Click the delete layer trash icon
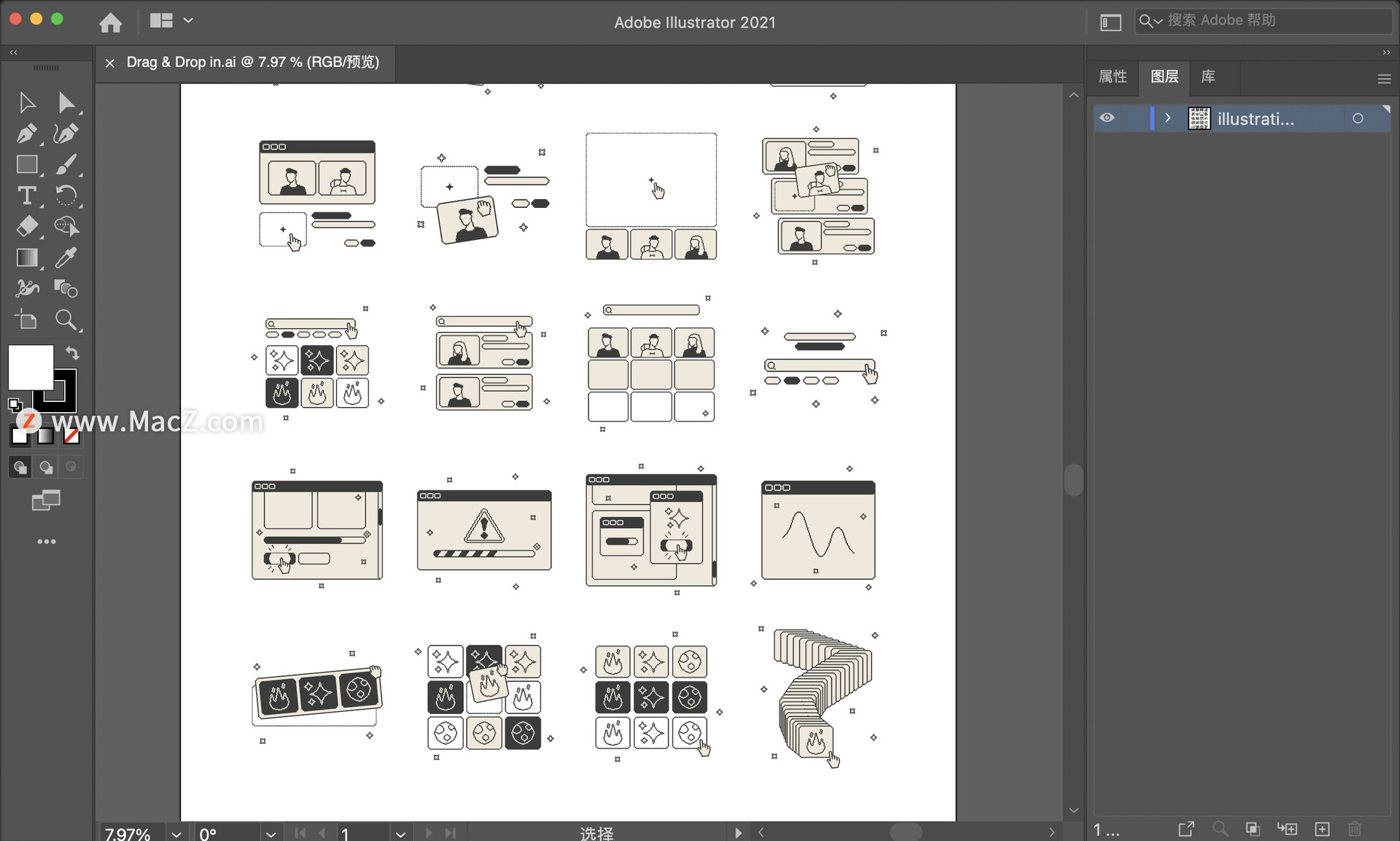 (x=1355, y=829)
